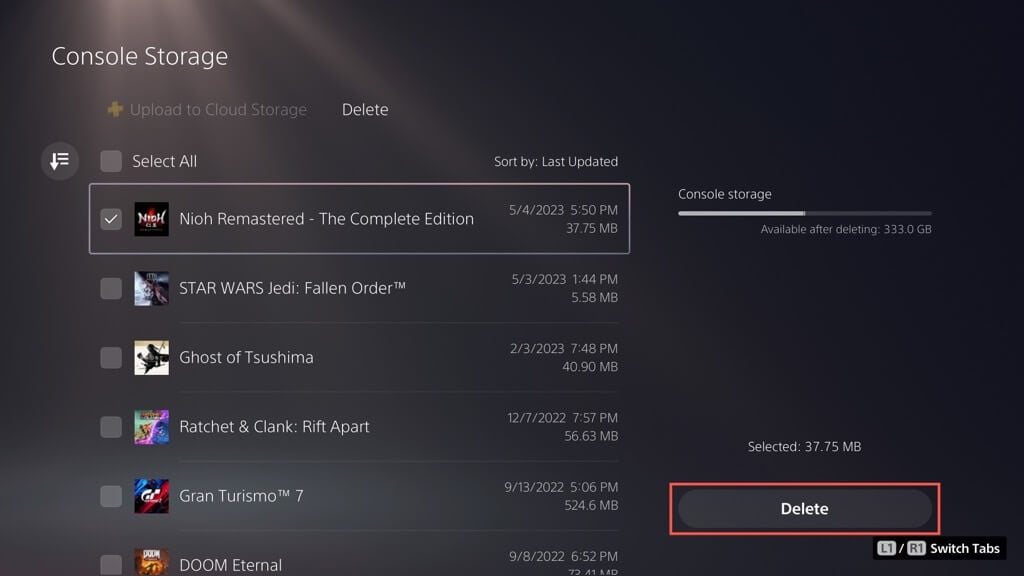Screen dimensions: 1024x576
Task: Check the Select All checkbox
Action: pos(111,161)
